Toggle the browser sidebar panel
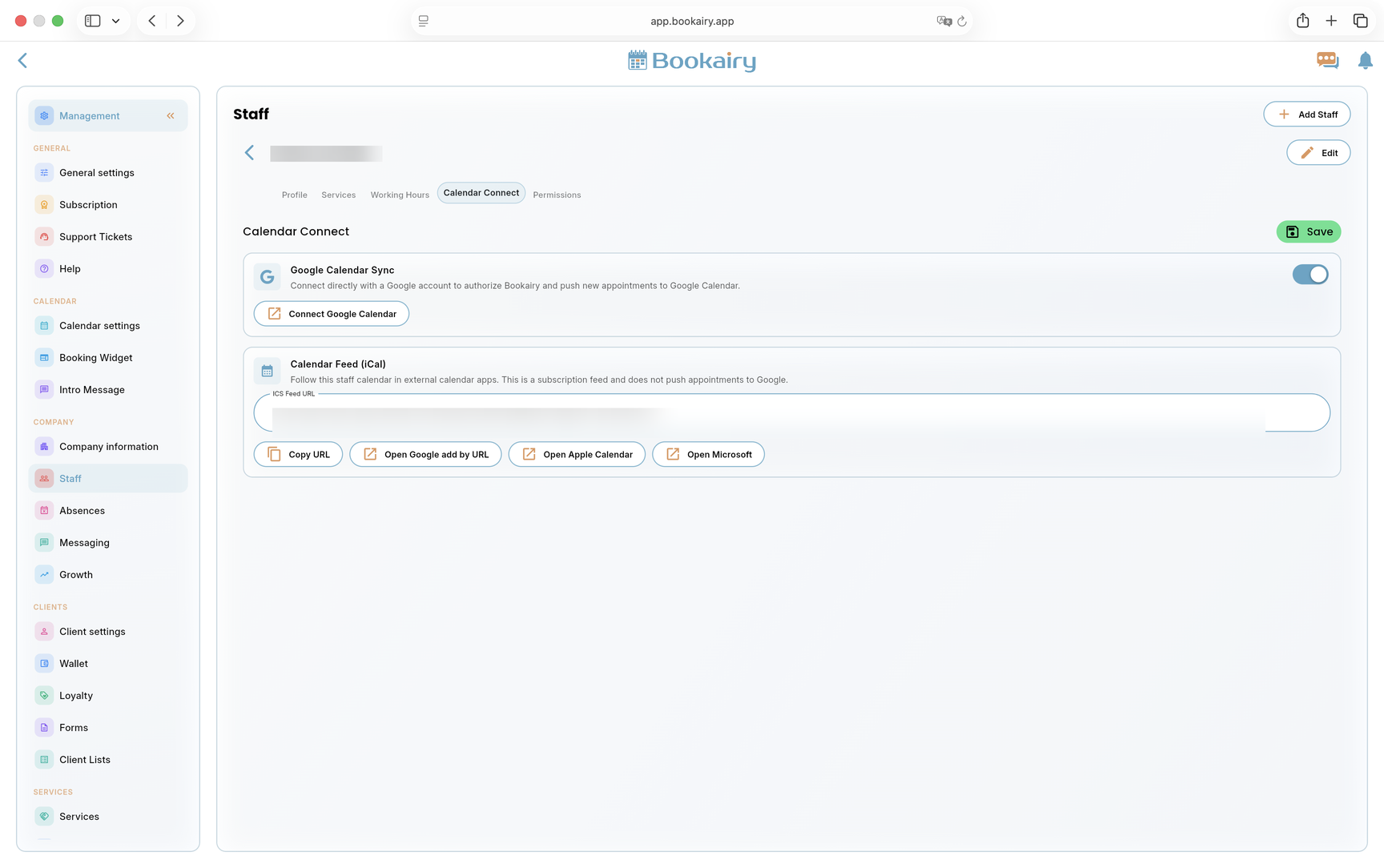This screenshot has height=868, width=1384. [93, 21]
